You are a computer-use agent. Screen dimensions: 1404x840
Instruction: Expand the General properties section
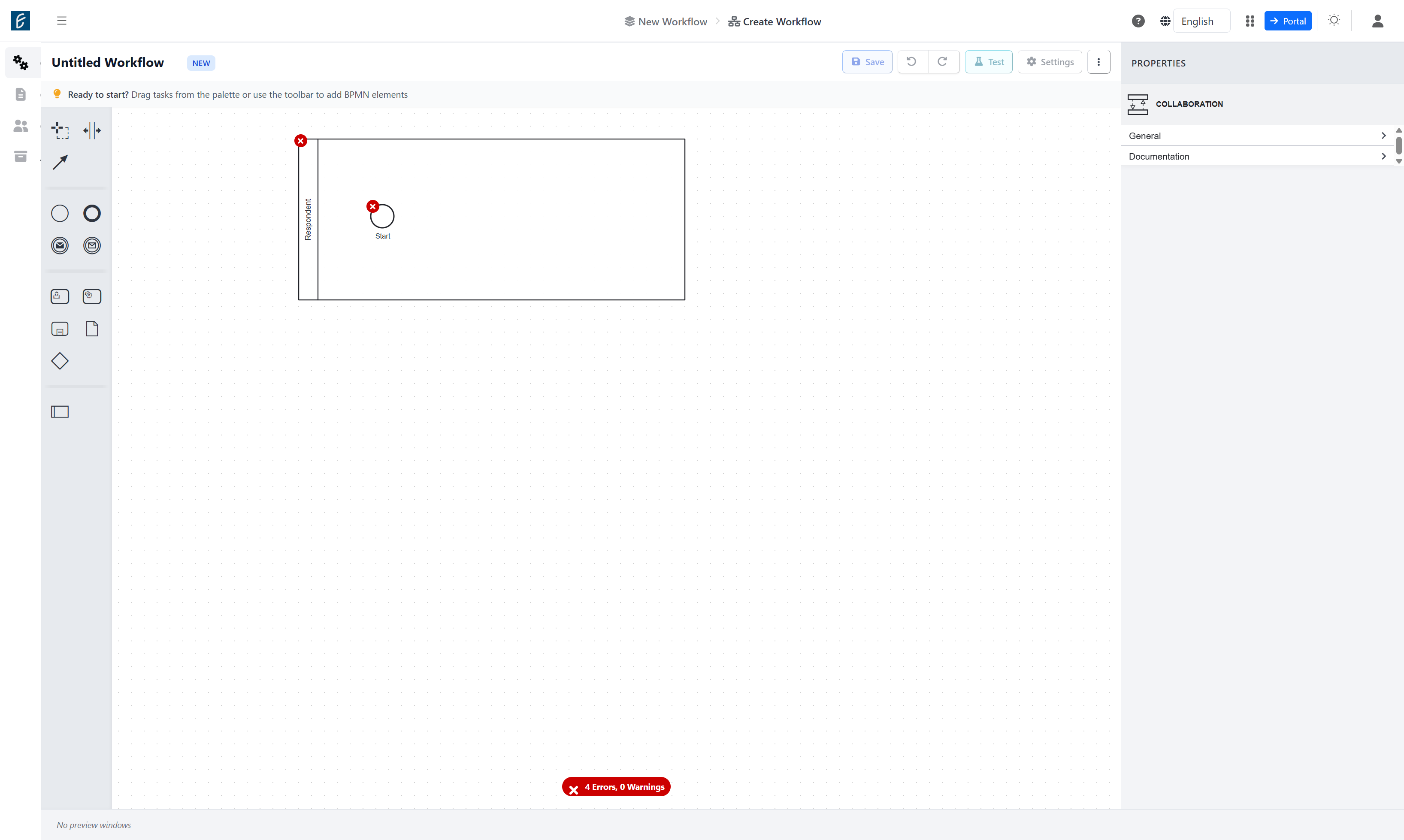[1257, 136]
